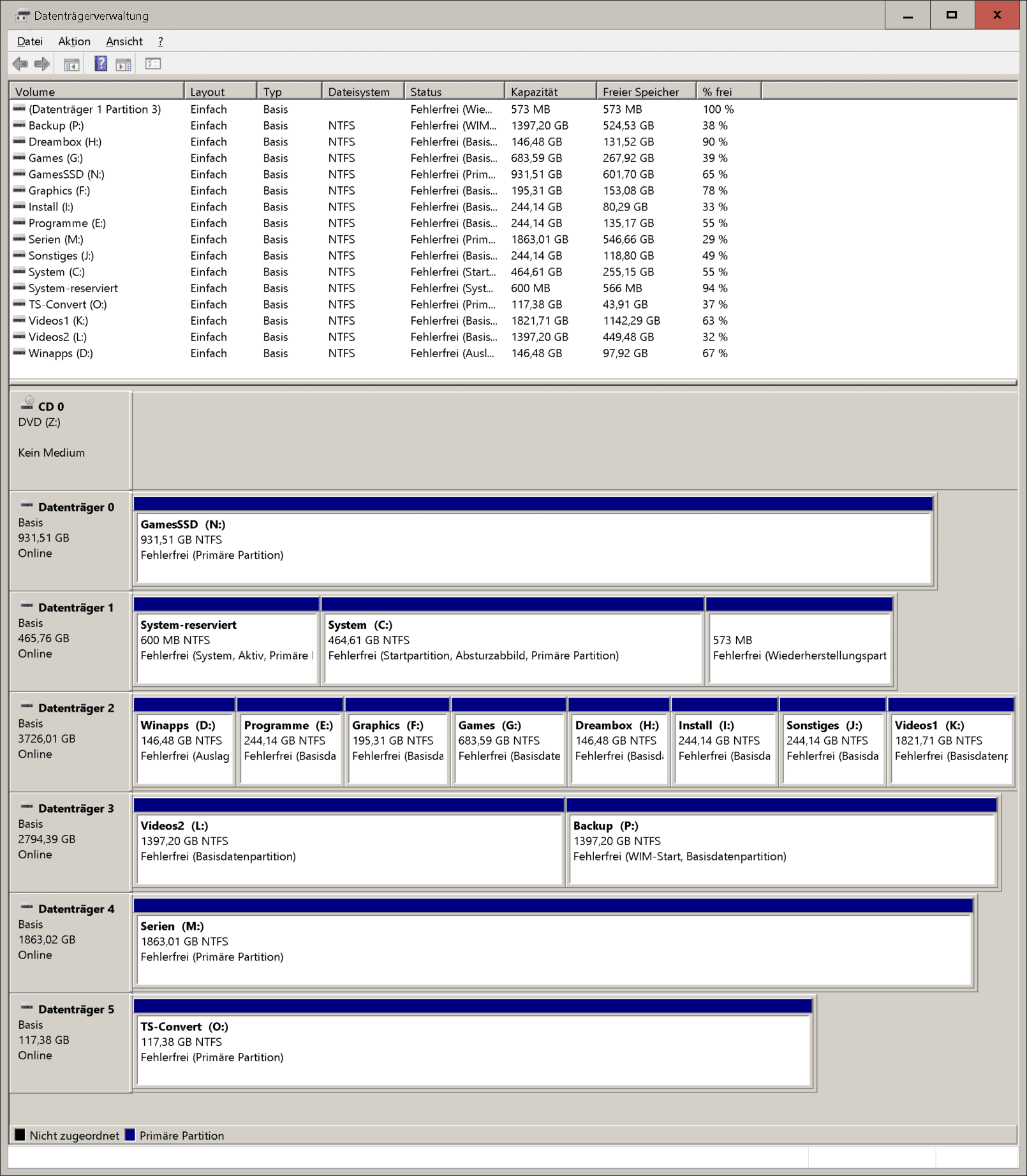Open the ? help menu

click(160, 41)
